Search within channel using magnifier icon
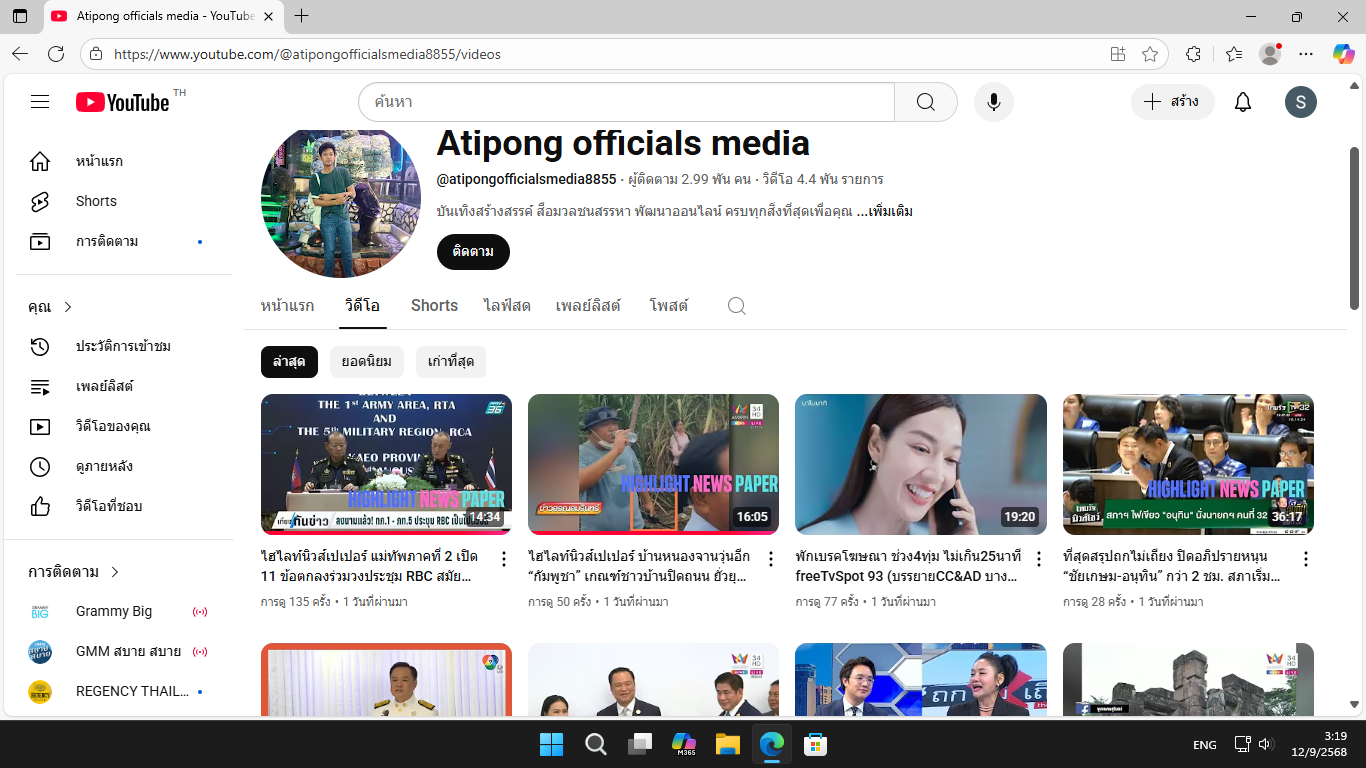The image size is (1366, 768). pyautogui.click(x=737, y=306)
